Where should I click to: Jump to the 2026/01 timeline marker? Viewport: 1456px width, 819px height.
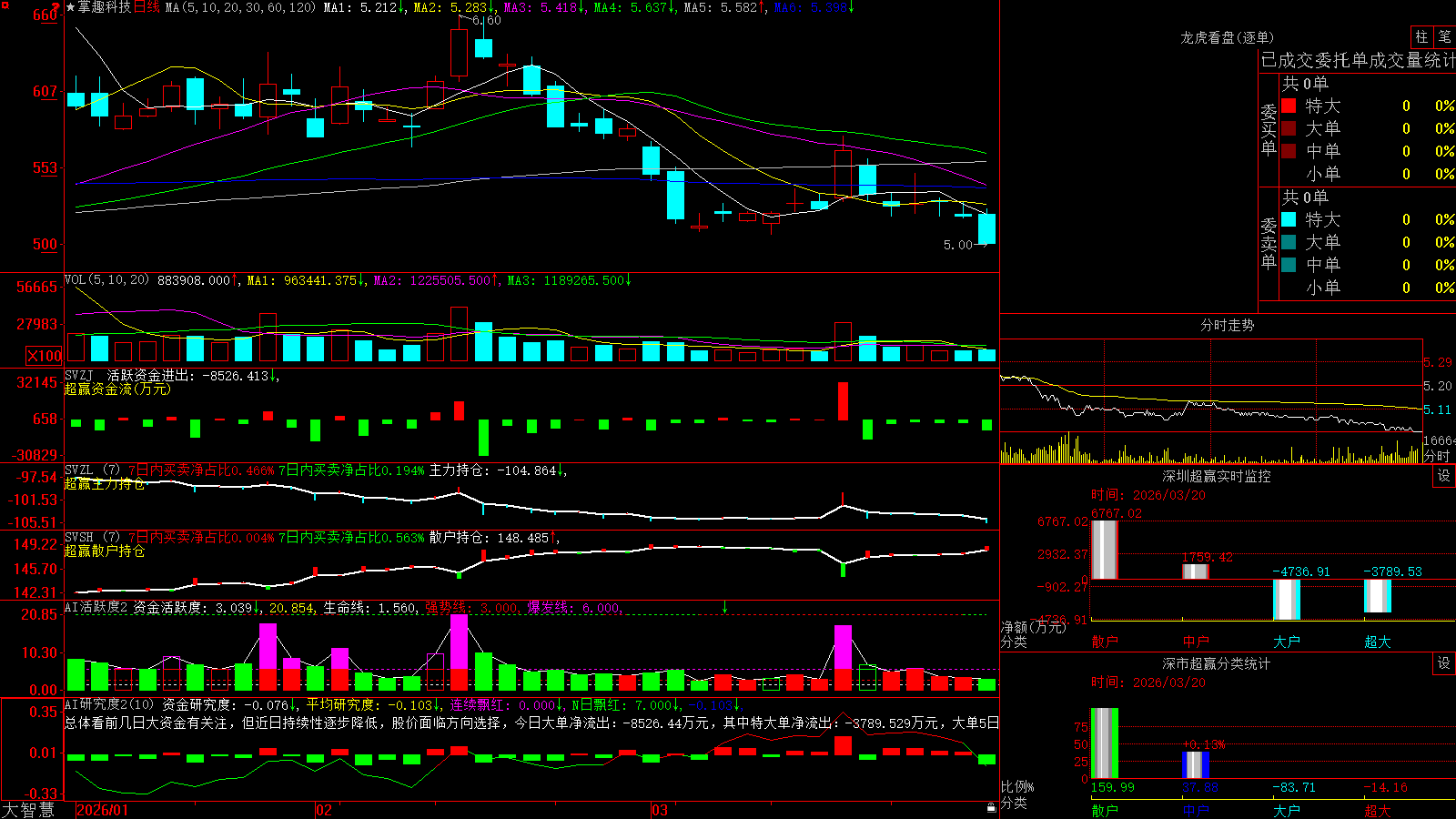click(x=102, y=810)
